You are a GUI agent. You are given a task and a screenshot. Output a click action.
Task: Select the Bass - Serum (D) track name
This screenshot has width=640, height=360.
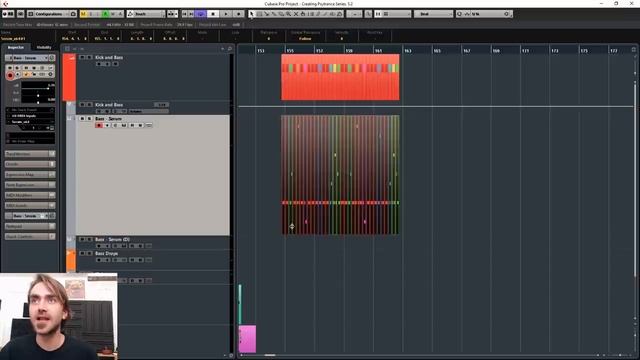point(112,240)
